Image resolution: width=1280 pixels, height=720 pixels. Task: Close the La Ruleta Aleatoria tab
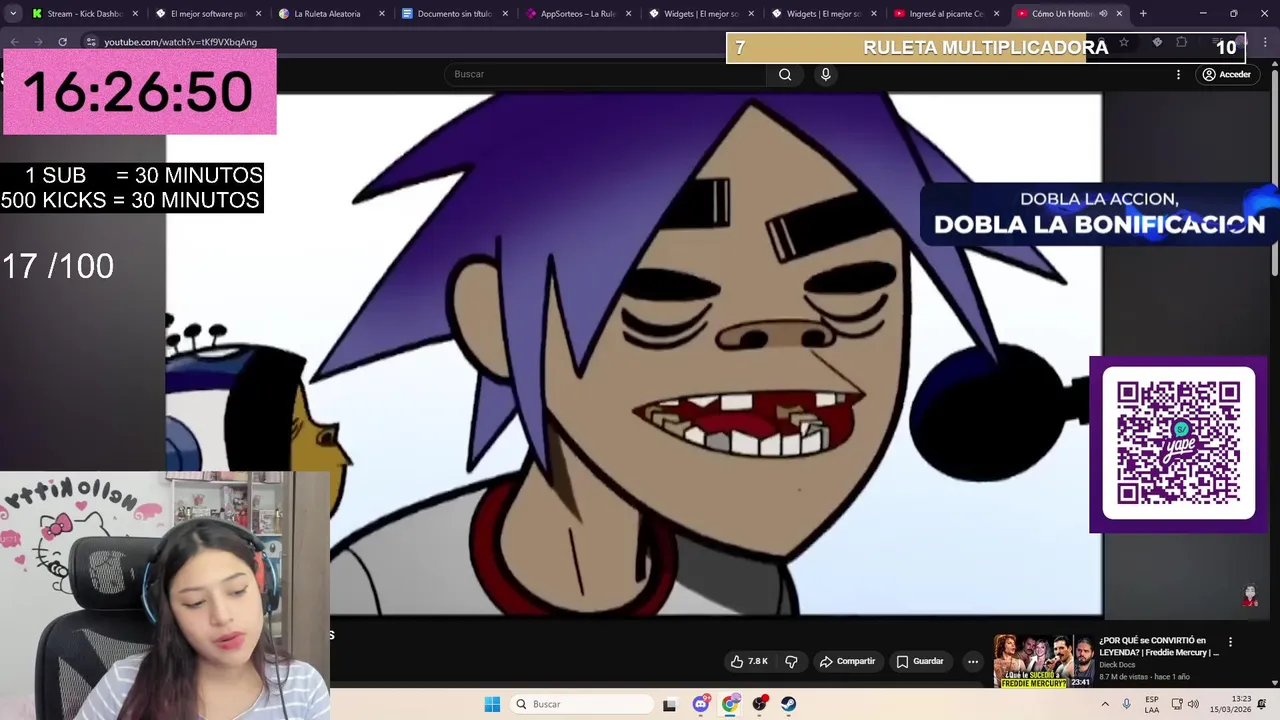[381, 14]
